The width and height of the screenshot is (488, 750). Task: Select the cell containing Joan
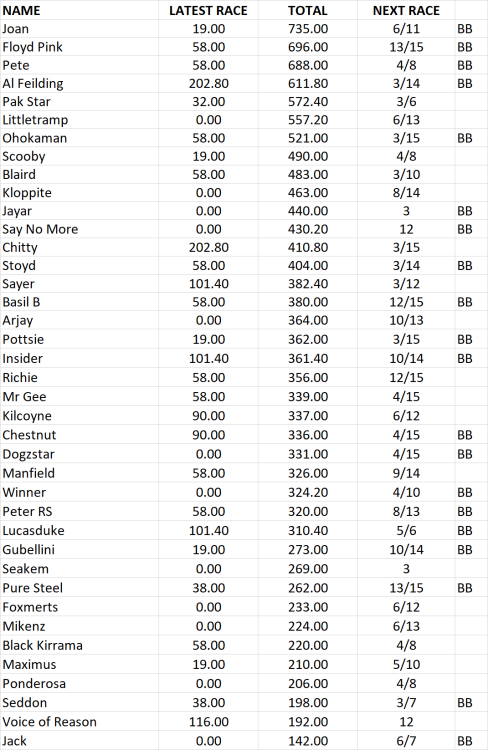click(x=79, y=29)
